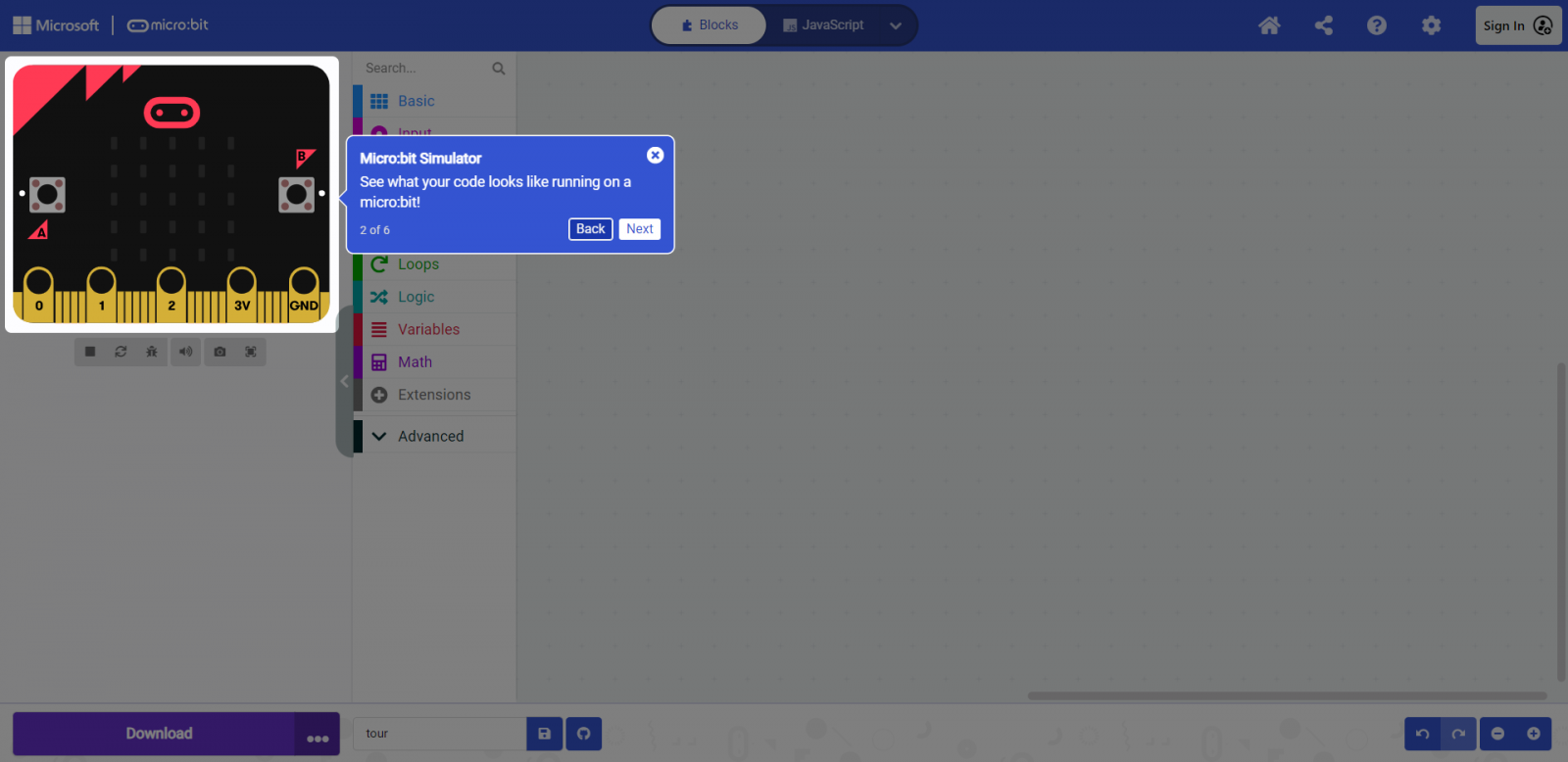Stop the simulator with the stop icon
1568x762 pixels.
(x=90, y=352)
